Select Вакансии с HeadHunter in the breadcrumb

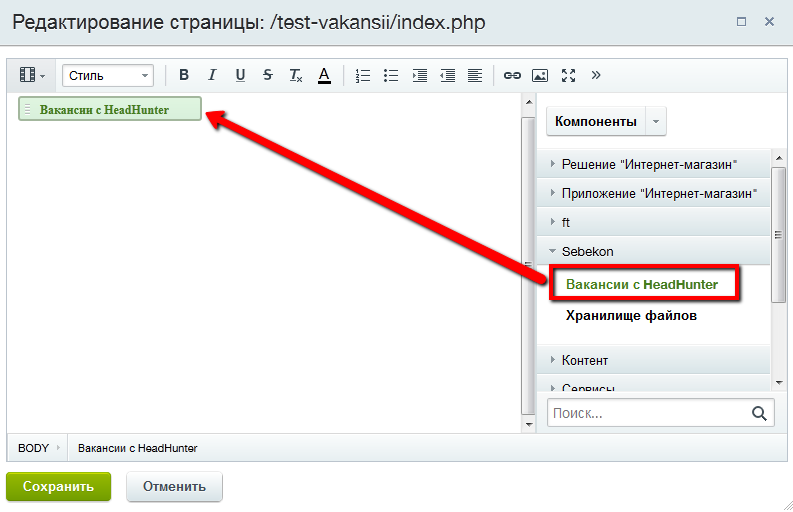pos(138,448)
